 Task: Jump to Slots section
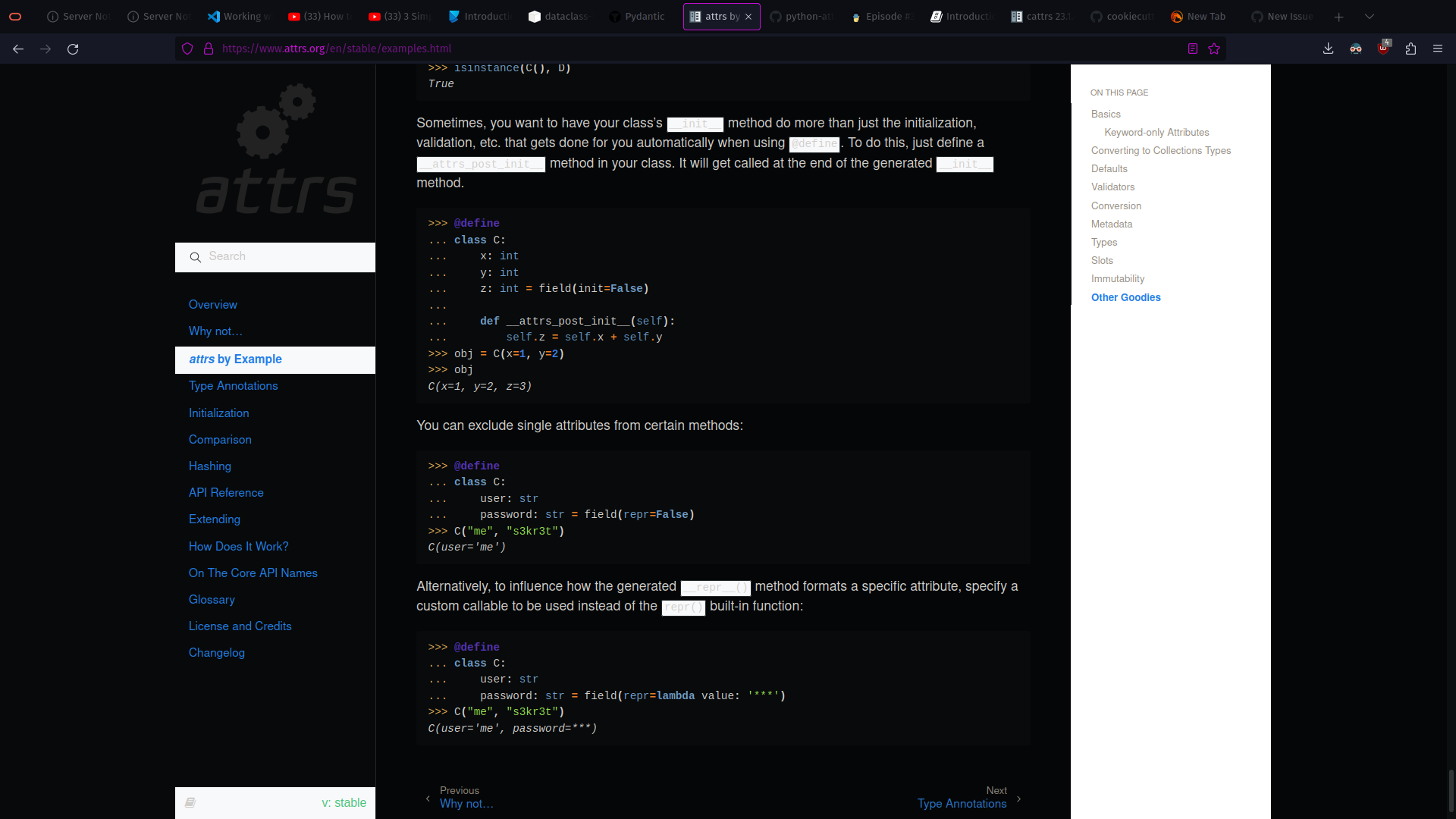click(1102, 260)
